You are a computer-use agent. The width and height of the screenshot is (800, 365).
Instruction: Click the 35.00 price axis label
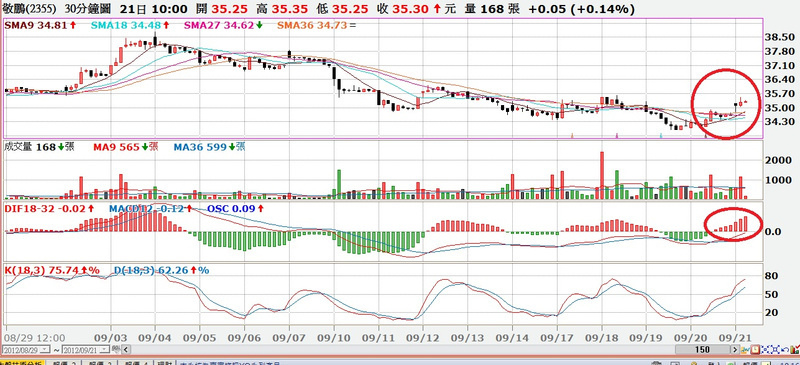(780, 108)
